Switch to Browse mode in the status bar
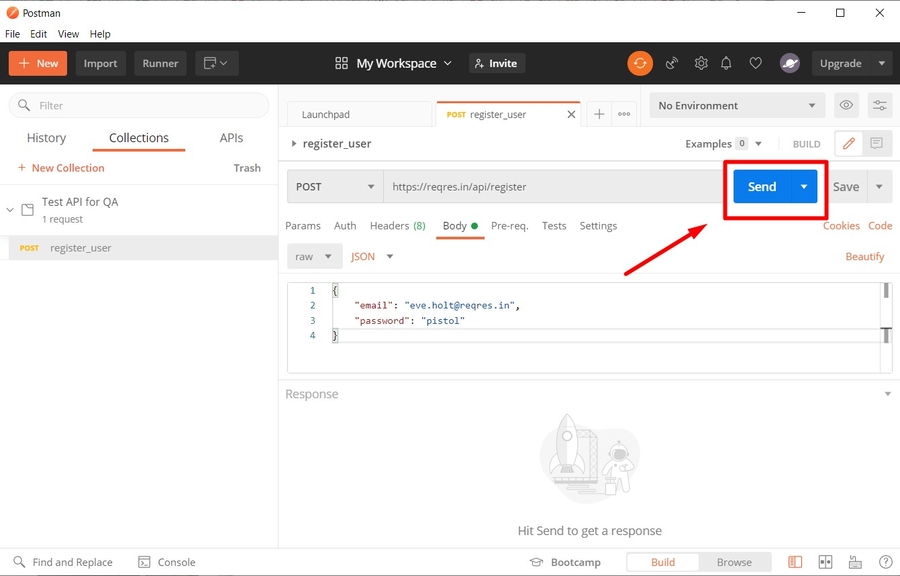Screen dimensions: 900x576 point(735,562)
